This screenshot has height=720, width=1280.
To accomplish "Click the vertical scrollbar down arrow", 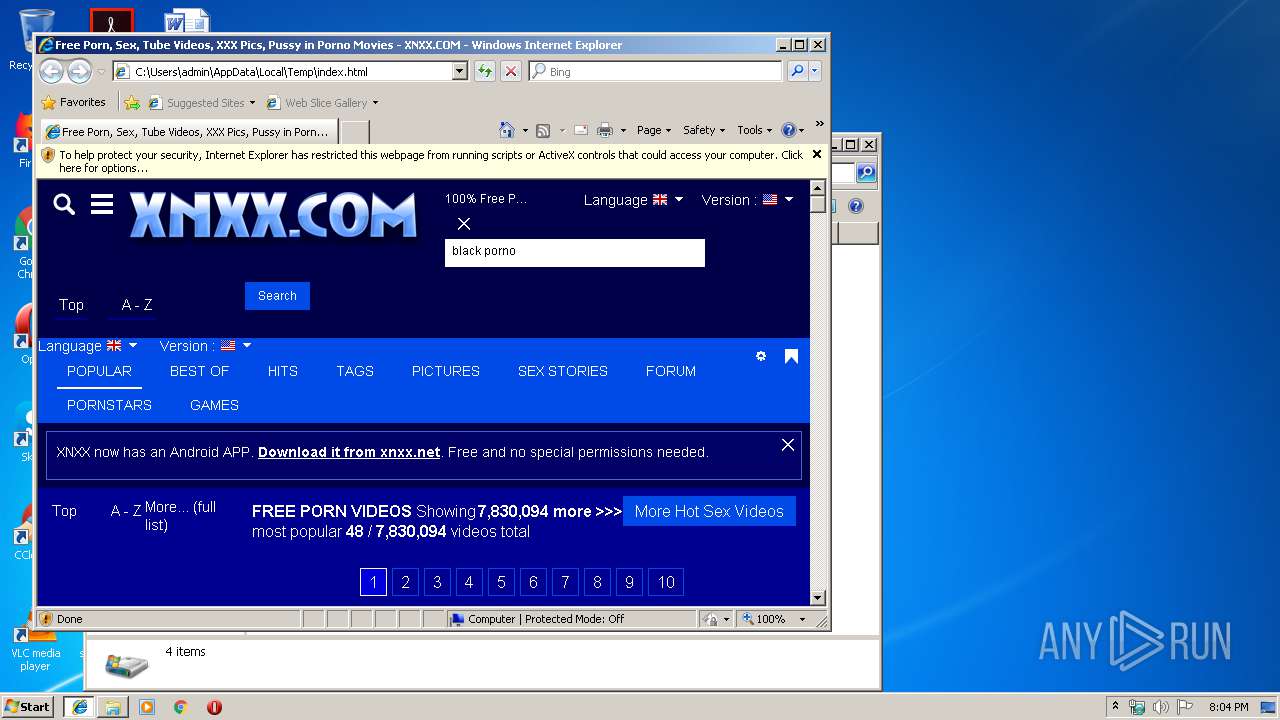I will (x=817, y=598).
